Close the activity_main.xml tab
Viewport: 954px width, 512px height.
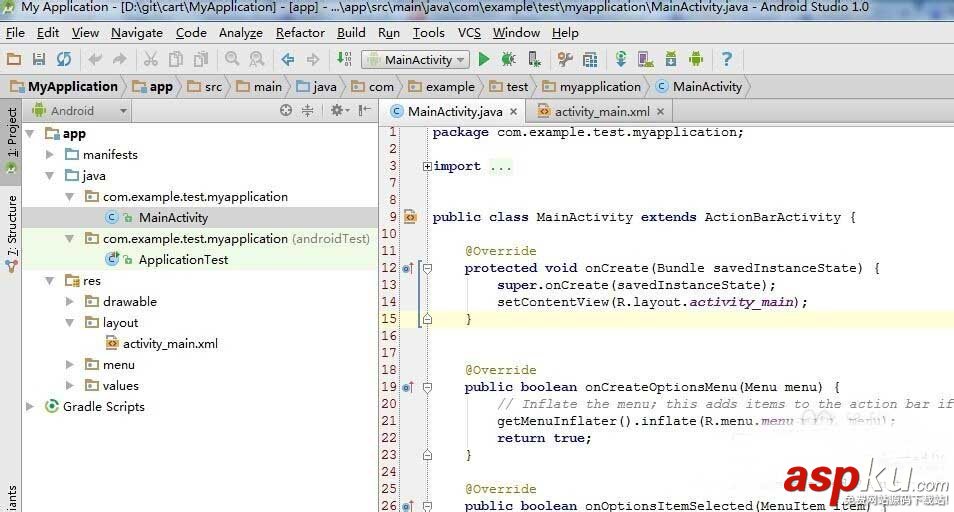pos(660,112)
